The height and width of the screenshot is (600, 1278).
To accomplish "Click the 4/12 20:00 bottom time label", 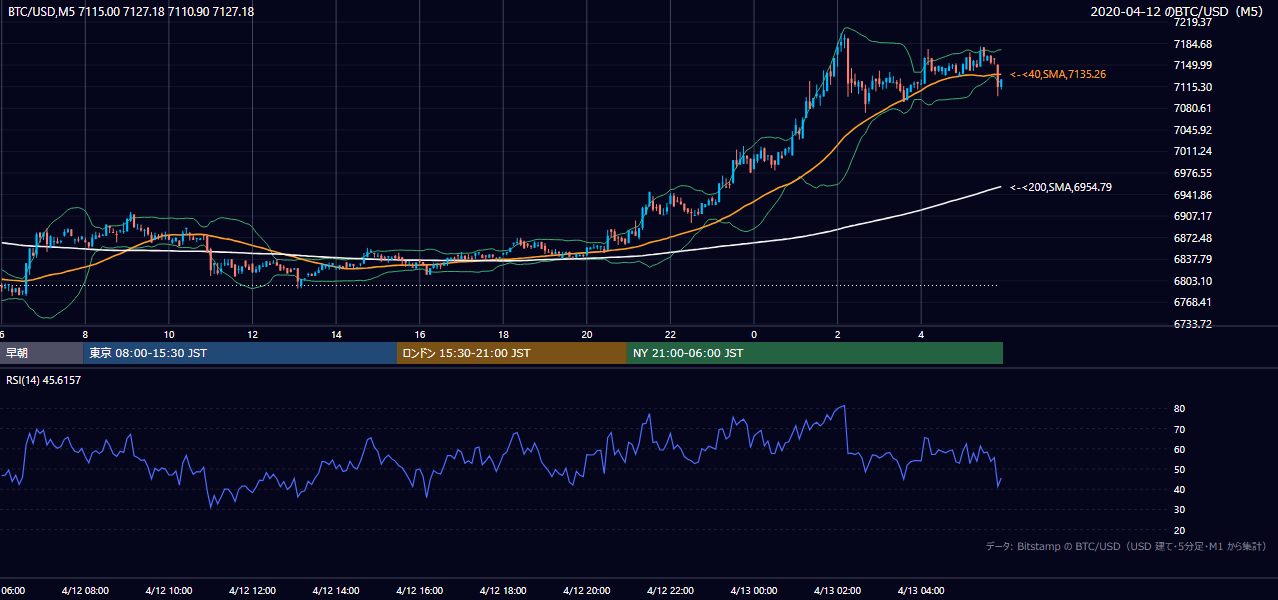I will coord(586,591).
